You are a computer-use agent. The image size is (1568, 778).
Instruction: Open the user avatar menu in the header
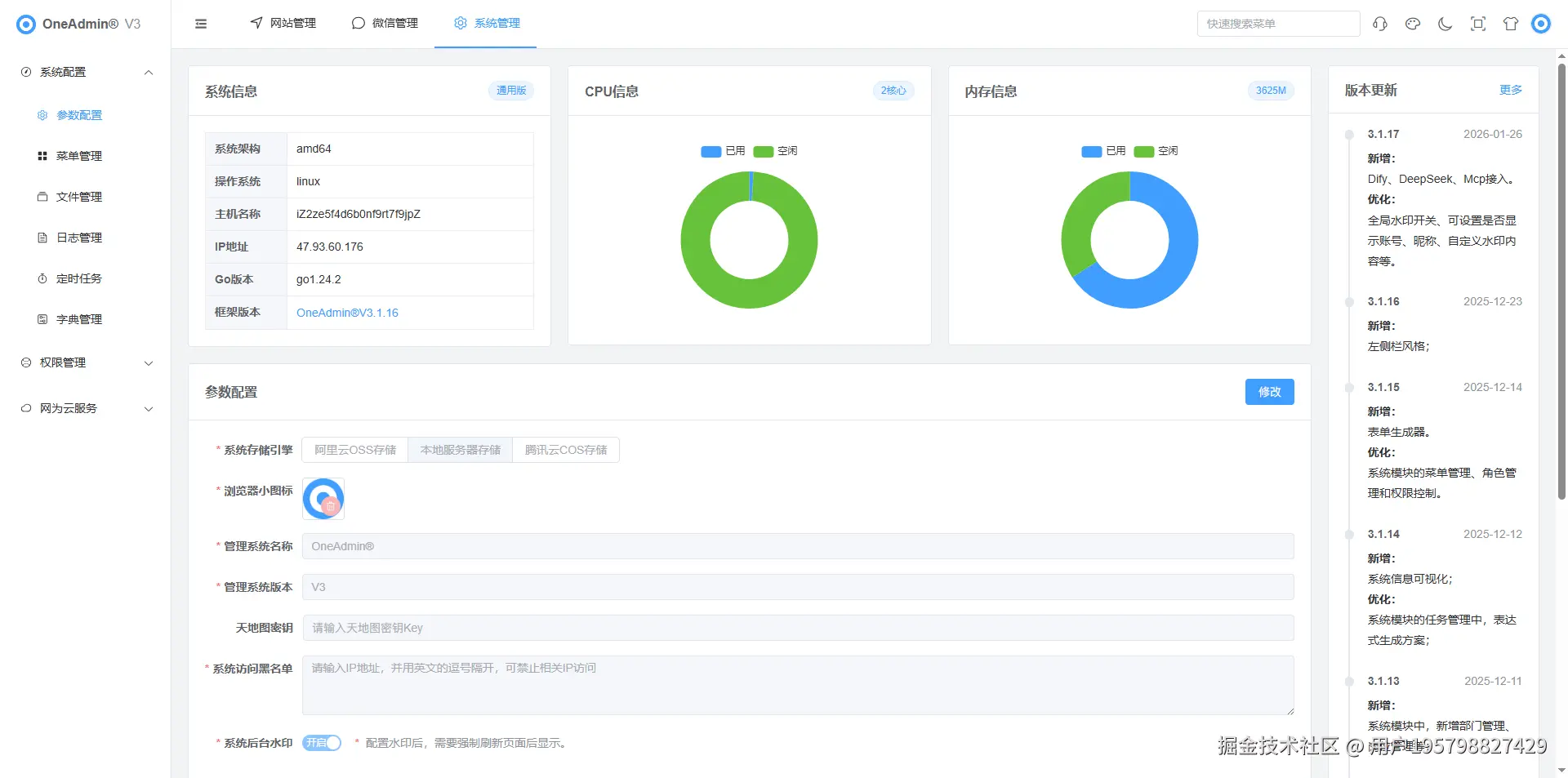1541,24
